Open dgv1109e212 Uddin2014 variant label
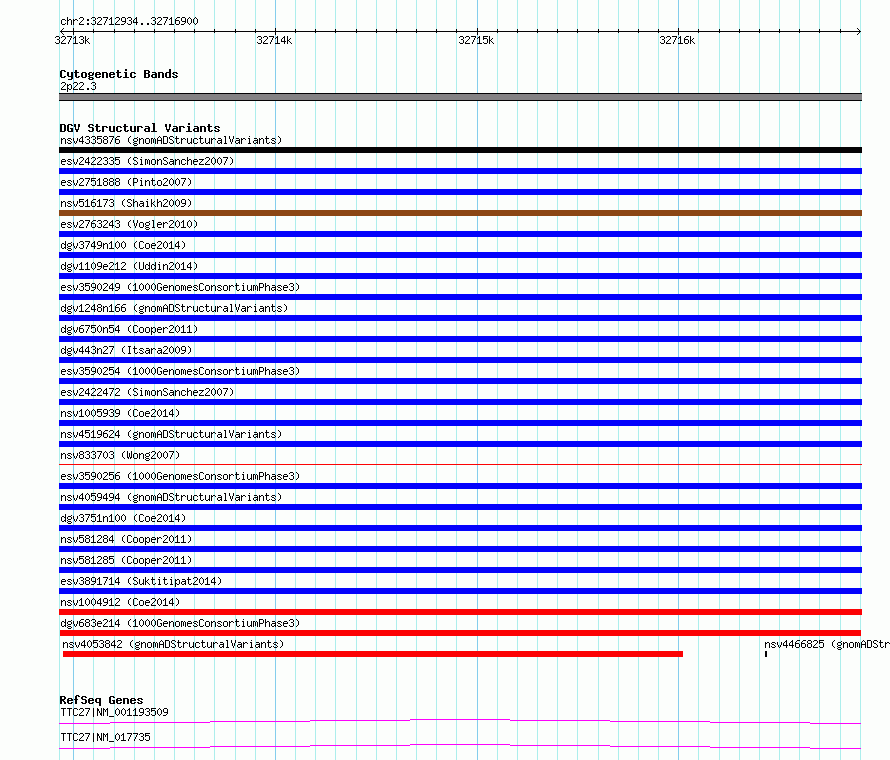The image size is (890, 760). [x=129, y=266]
